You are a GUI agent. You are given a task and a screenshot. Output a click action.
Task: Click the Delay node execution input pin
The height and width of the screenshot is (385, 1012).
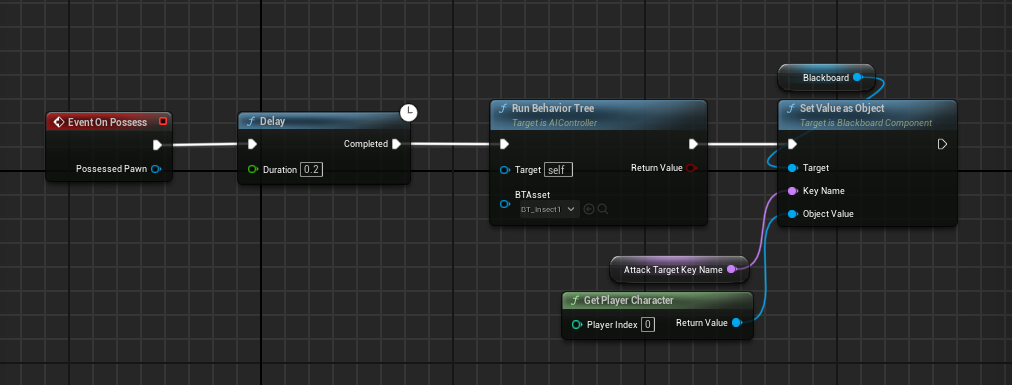(x=252, y=144)
